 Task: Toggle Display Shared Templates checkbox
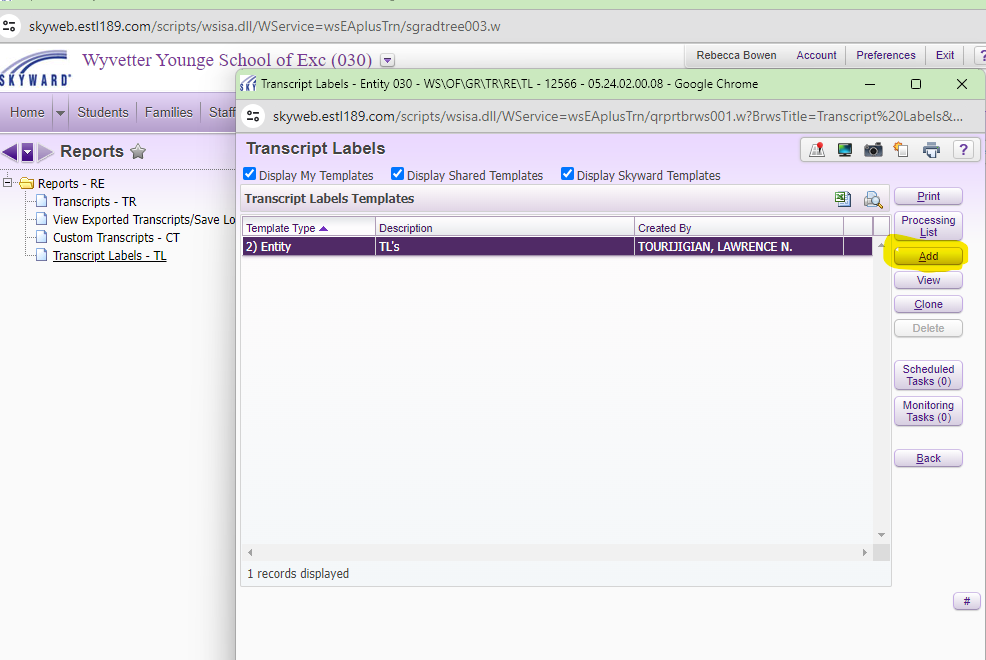click(398, 174)
